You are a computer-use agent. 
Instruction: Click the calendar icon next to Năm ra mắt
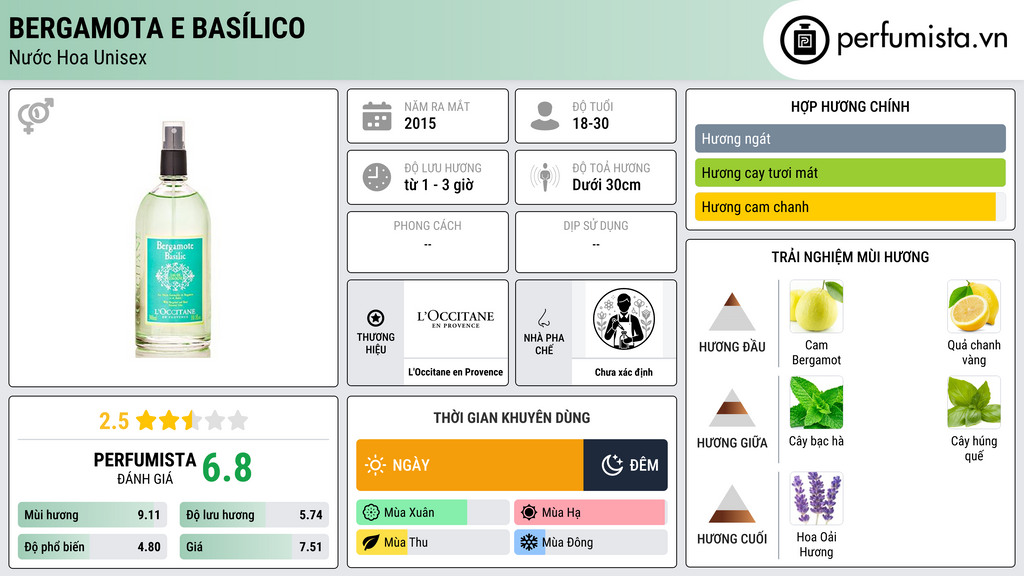pos(377,116)
